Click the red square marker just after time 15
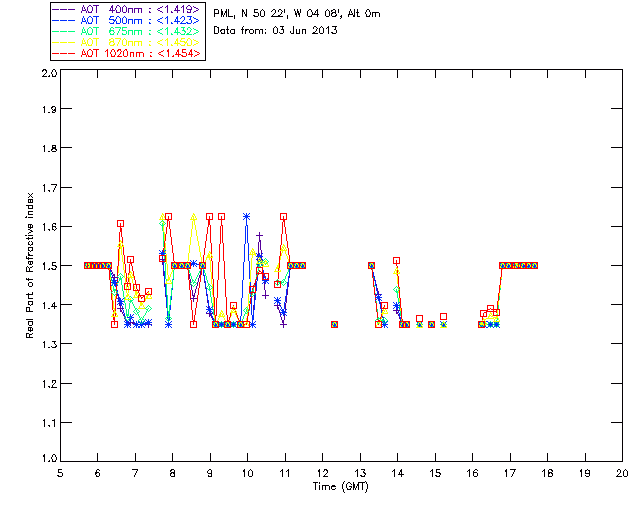The width and height of the screenshot is (640, 512). pyautogui.click(x=443, y=316)
